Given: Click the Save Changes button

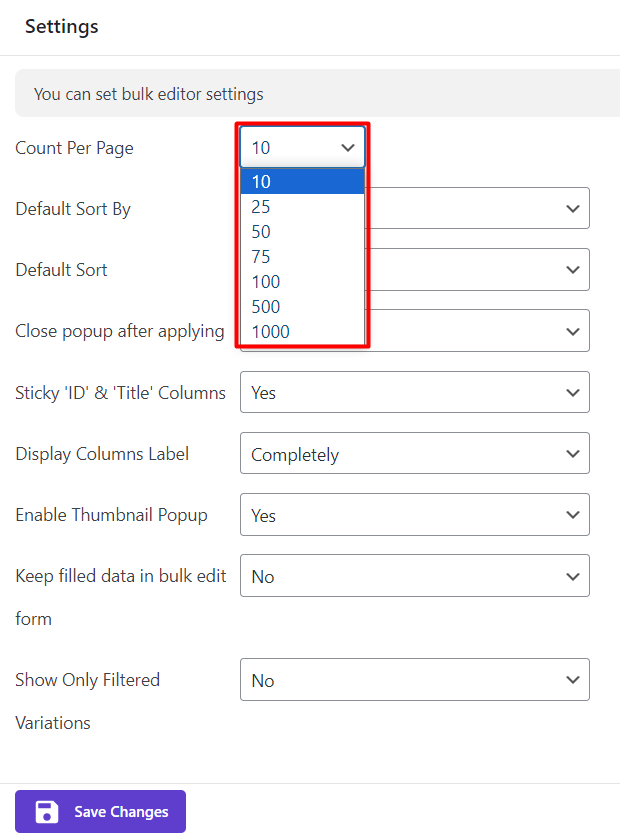Looking at the screenshot, I should coord(100,811).
